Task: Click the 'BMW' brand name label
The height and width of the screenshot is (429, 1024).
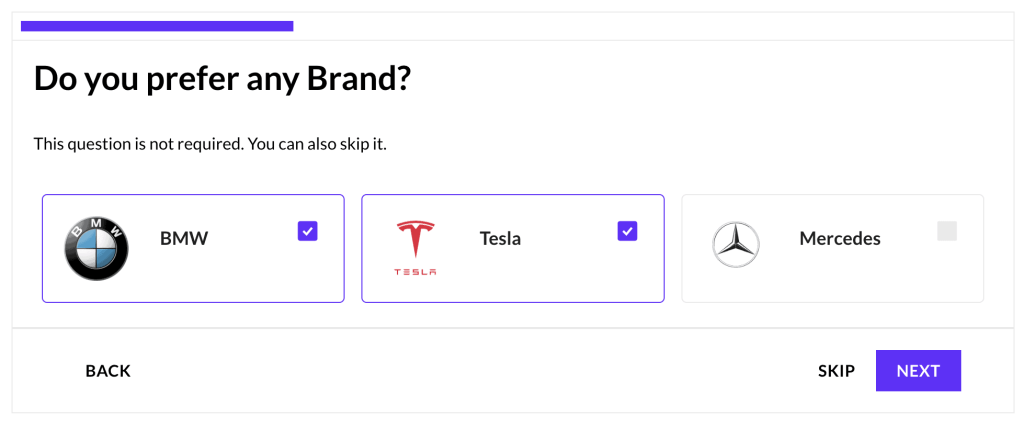Action: click(x=184, y=239)
